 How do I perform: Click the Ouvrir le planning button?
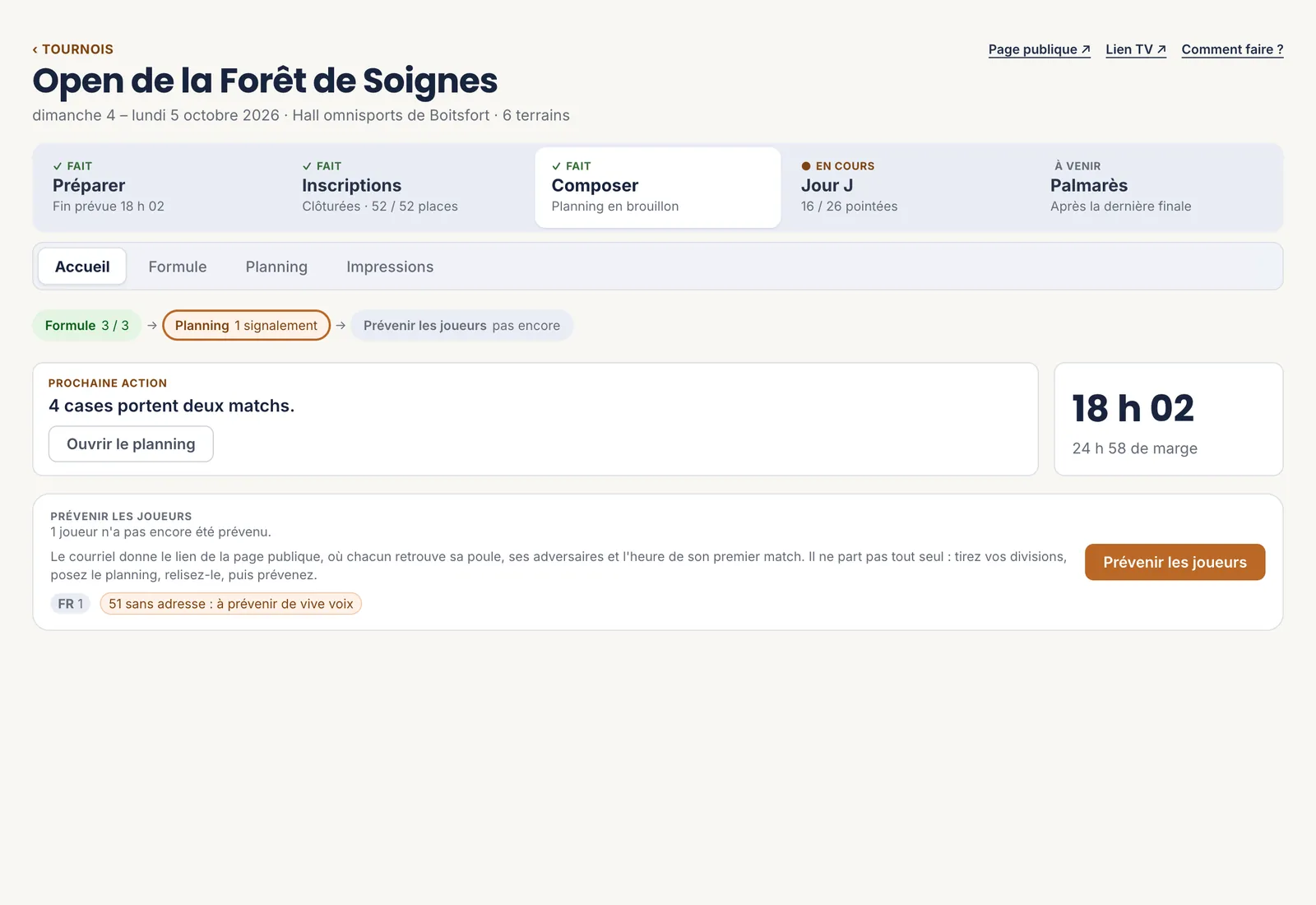[x=131, y=444]
